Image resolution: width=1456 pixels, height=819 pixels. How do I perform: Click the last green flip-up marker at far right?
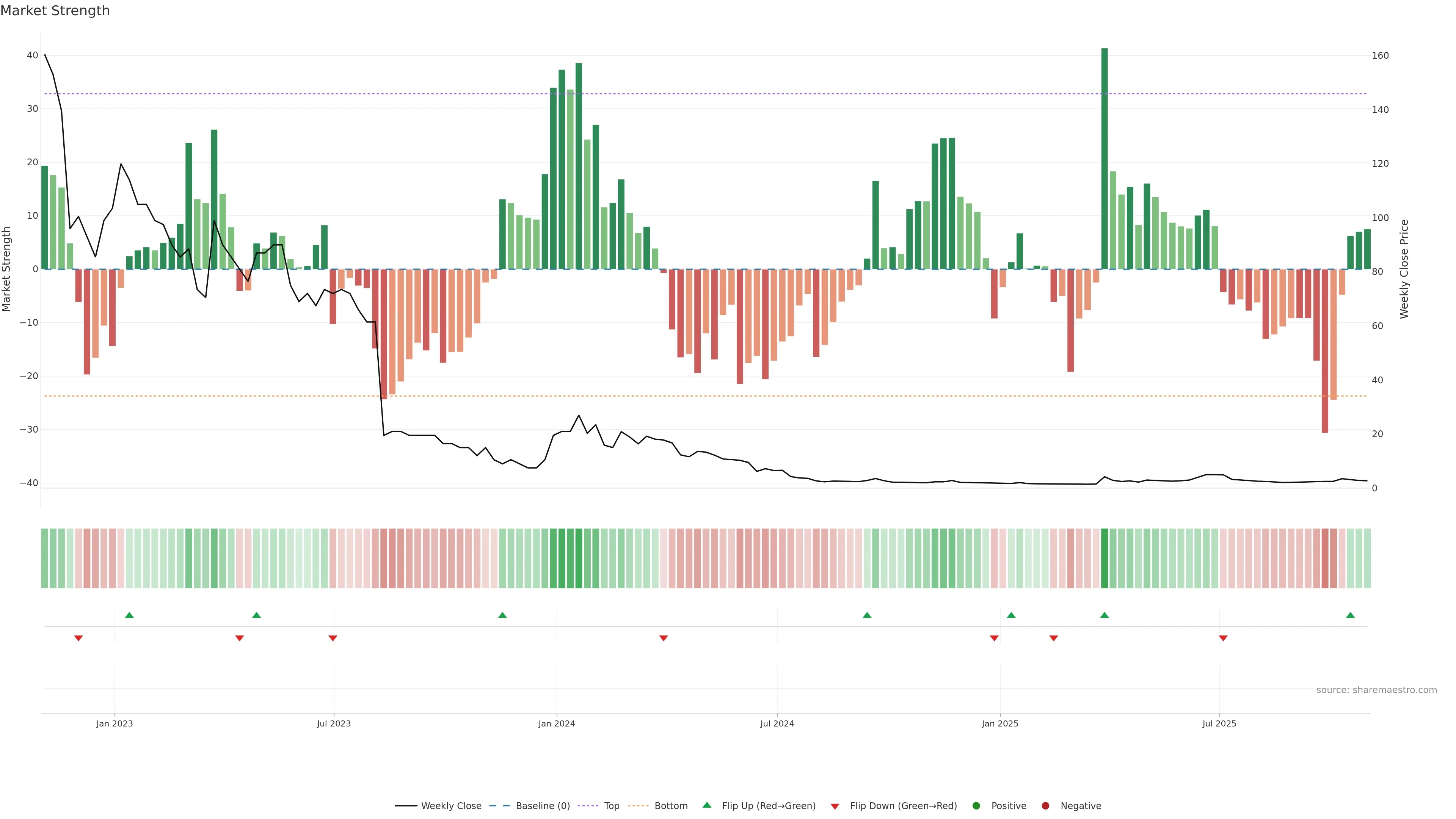click(x=1350, y=615)
